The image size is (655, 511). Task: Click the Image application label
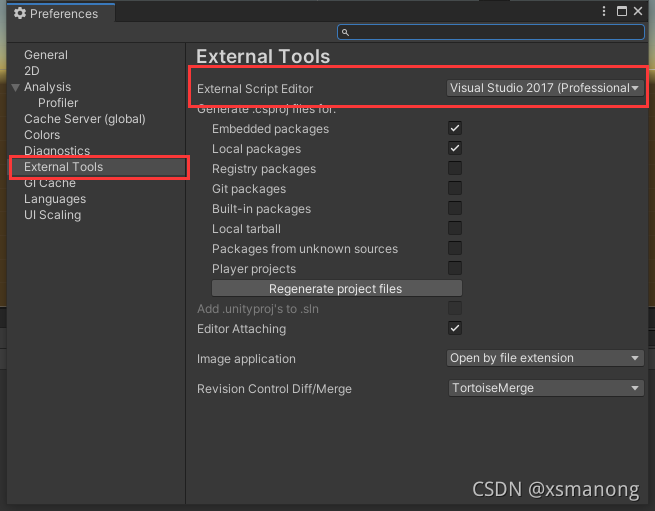point(246,359)
